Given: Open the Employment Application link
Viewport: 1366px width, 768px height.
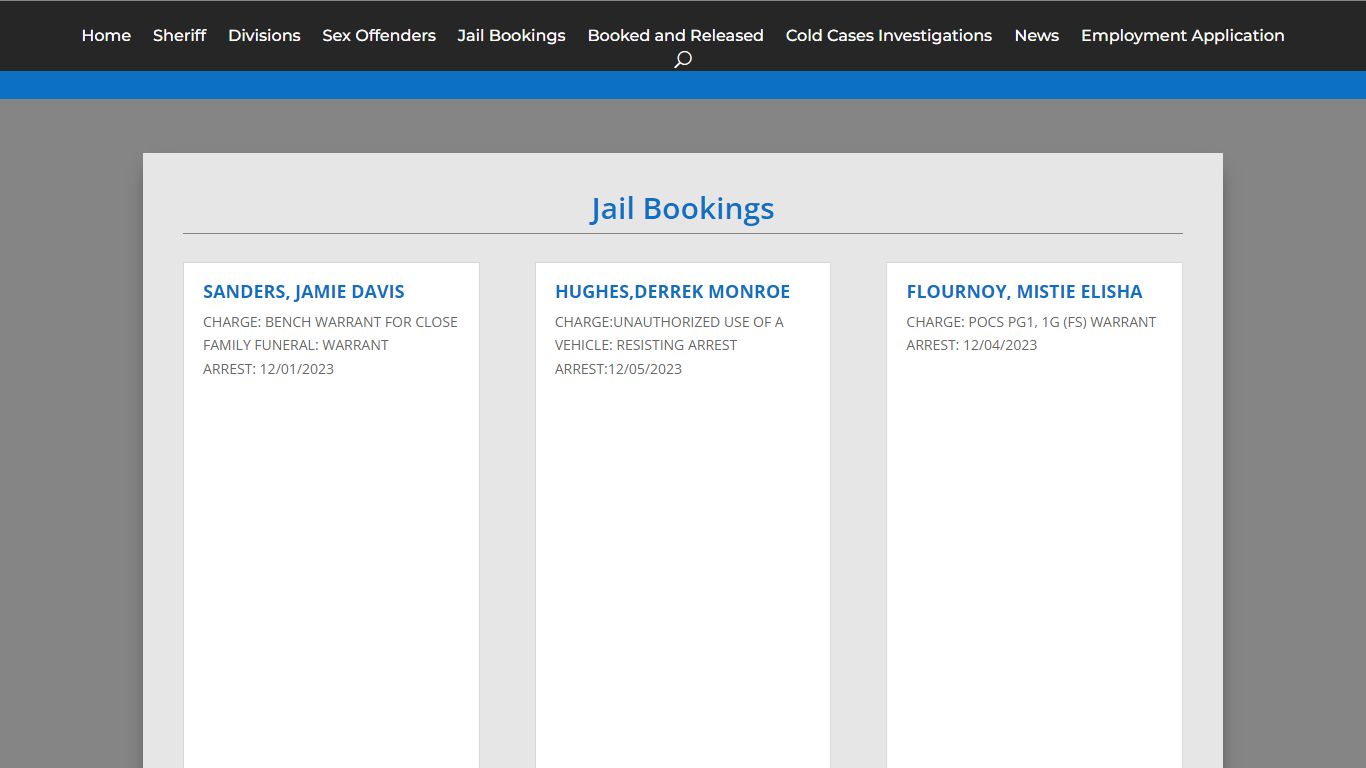Looking at the screenshot, I should [x=1183, y=35].
